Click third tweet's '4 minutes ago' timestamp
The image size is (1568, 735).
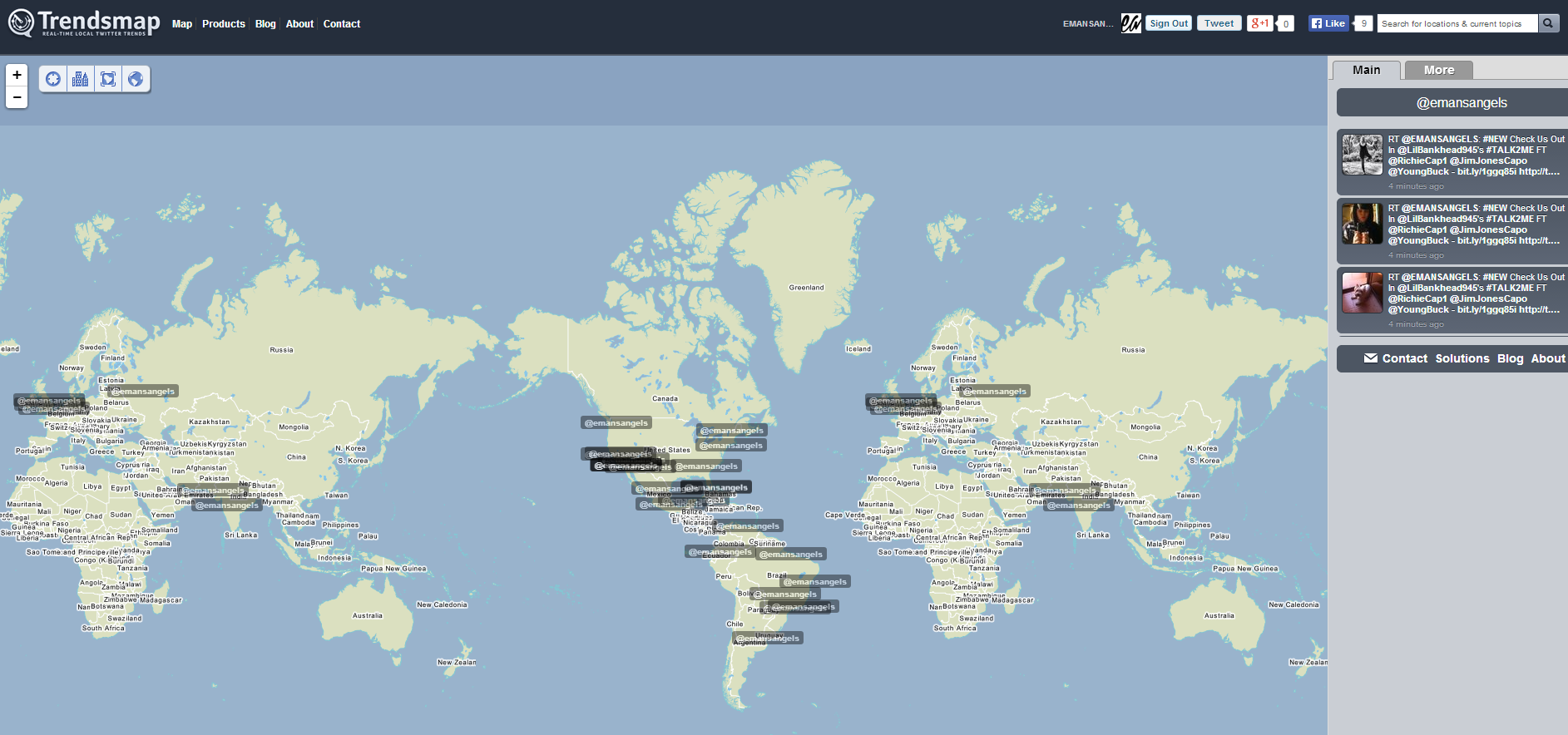[x=1416, y=324]
